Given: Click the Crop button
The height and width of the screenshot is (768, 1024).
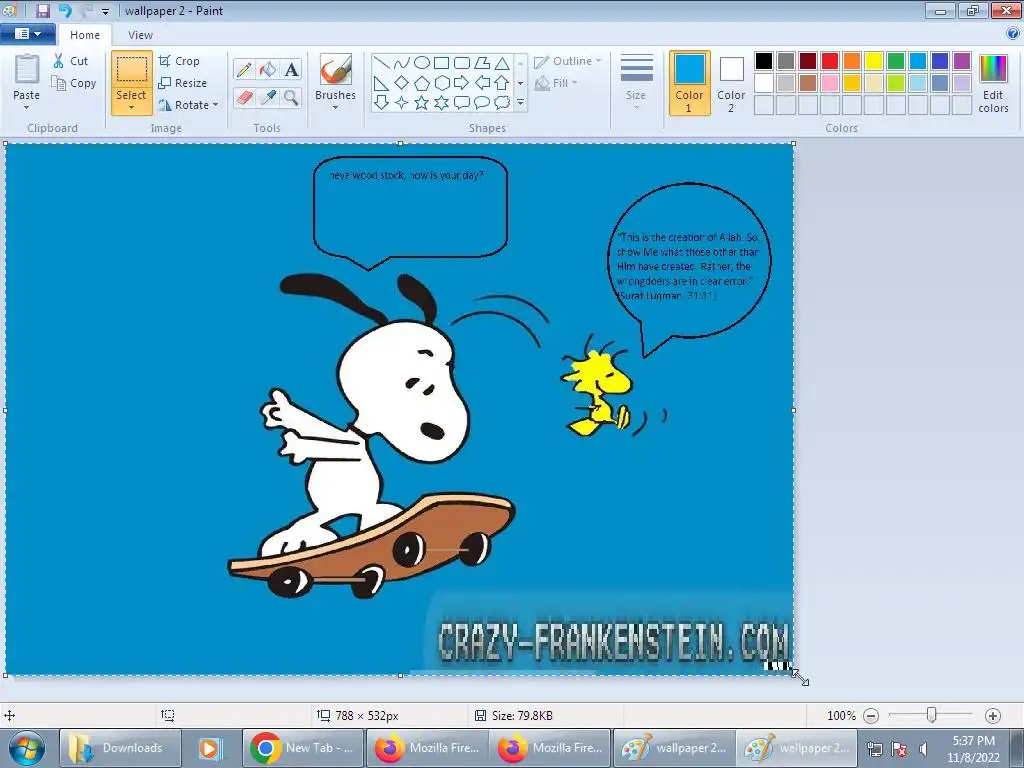Looking at the screenshot, I should point(180,61).
